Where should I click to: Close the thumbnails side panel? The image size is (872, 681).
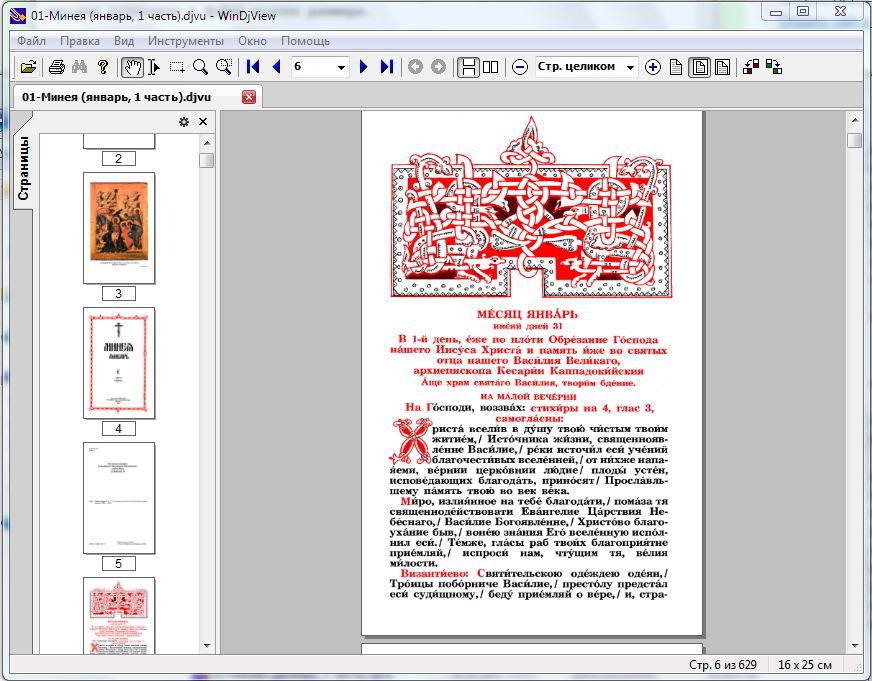click(x=203, y=122)
